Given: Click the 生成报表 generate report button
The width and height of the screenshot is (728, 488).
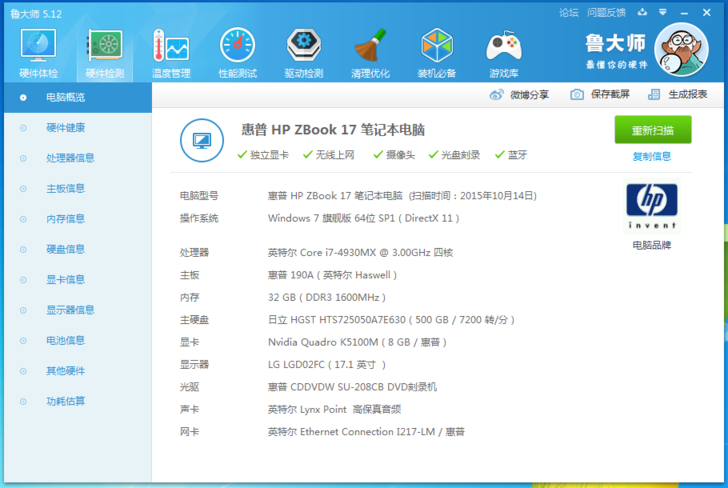Looking at the screenshot, I should click(x=678, y=94).
